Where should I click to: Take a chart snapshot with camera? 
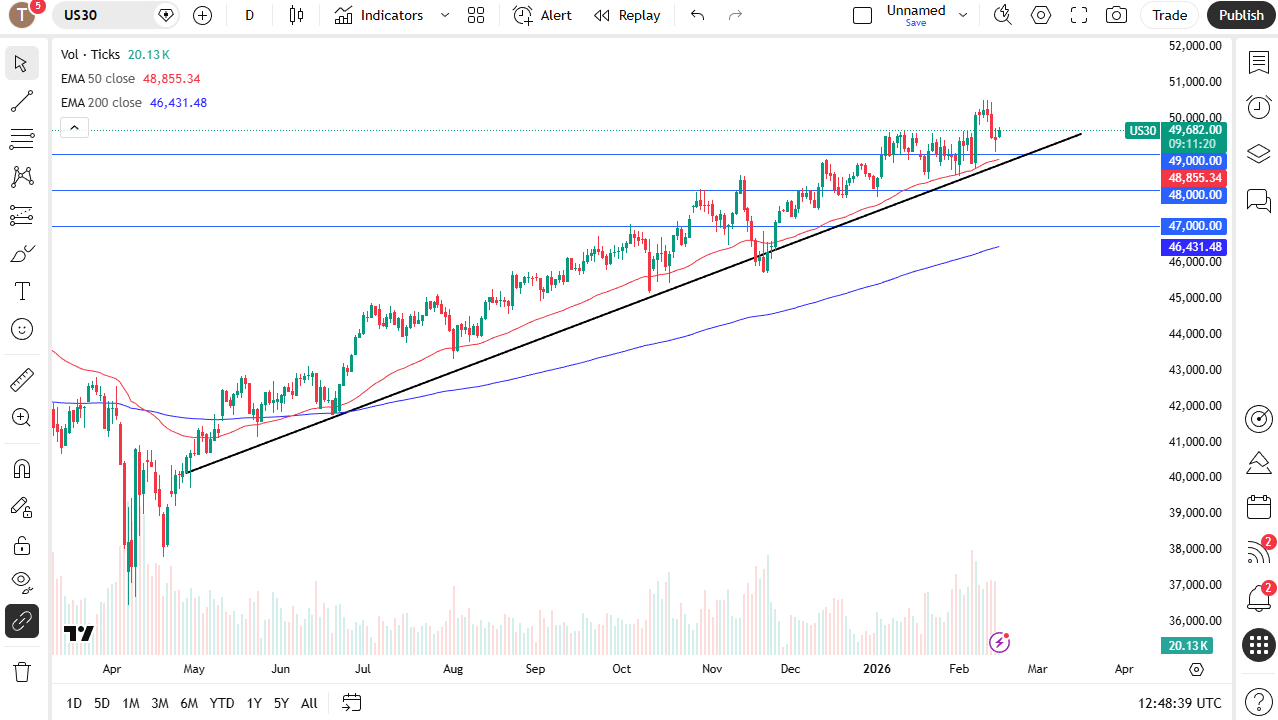[x=1116, y=15]
